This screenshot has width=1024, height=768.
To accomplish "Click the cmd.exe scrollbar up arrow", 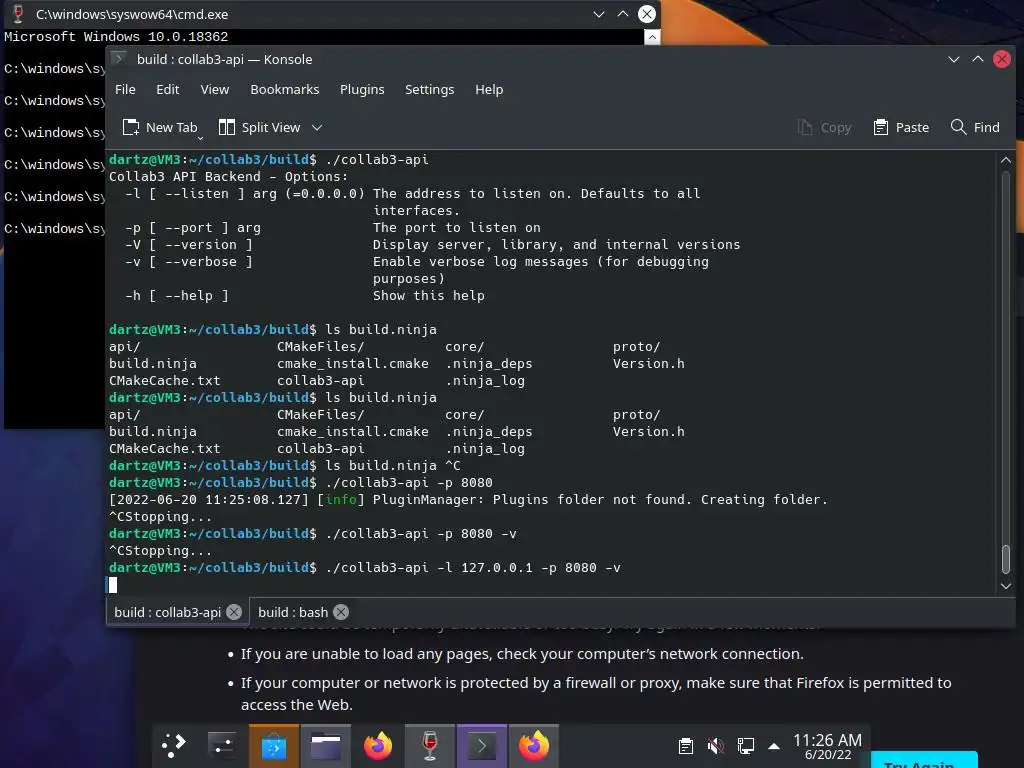I will tap(652, 37).
